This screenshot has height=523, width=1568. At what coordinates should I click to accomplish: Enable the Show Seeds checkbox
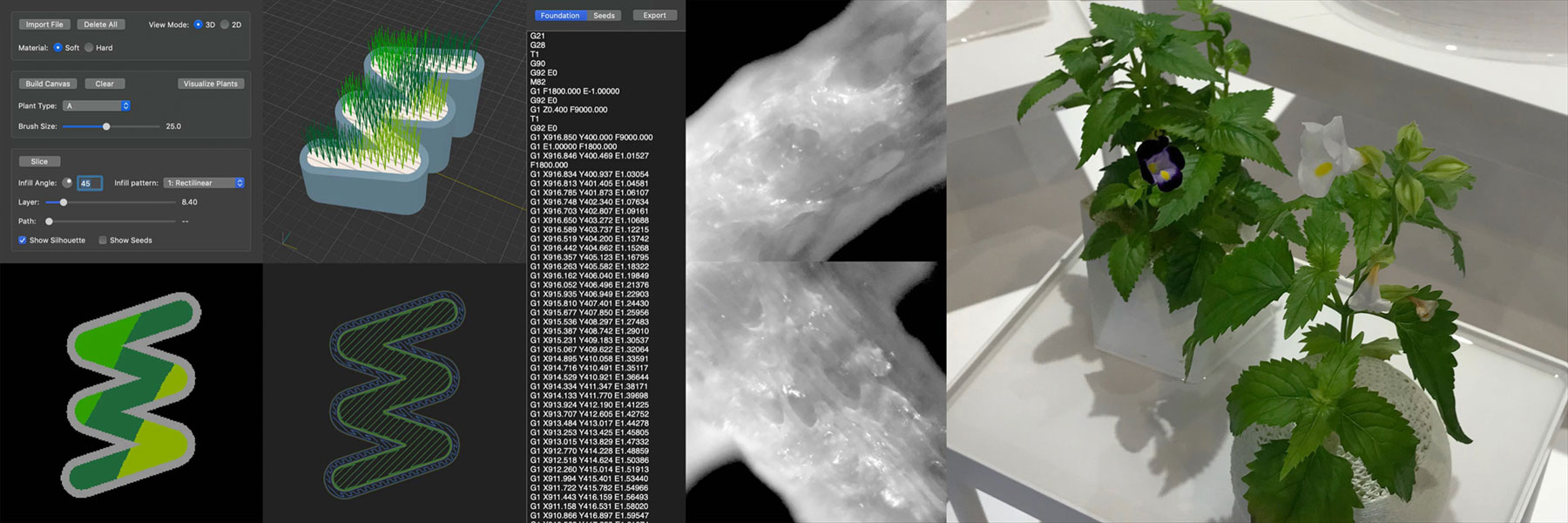103,241
